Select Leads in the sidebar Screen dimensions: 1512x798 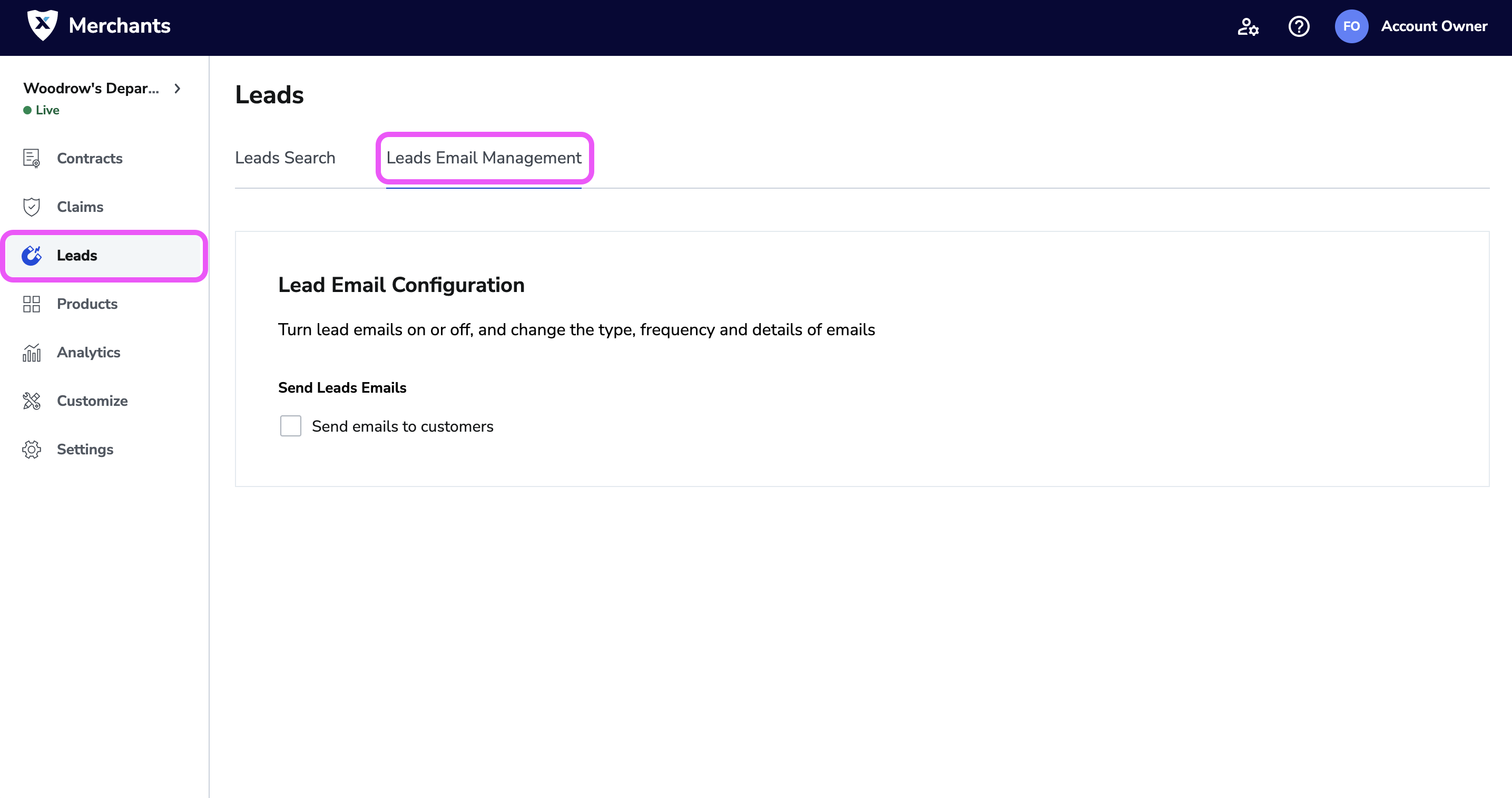[x=104, y=256]
